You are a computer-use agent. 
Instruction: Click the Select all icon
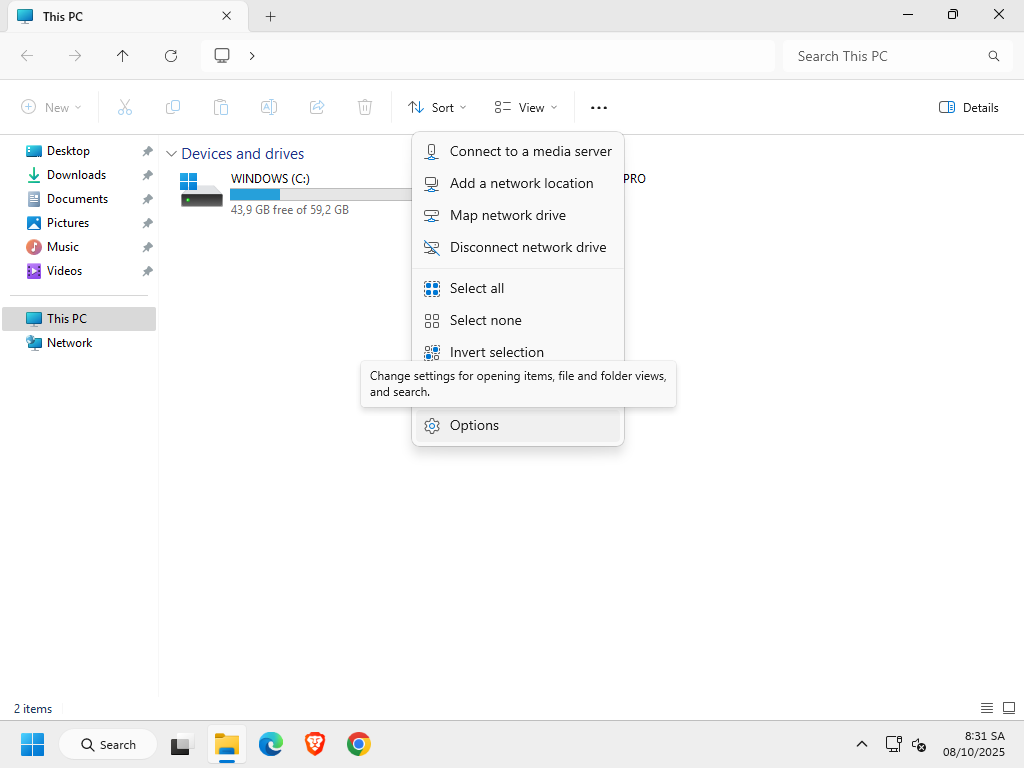pyautogui.click(x=432, y=288)
